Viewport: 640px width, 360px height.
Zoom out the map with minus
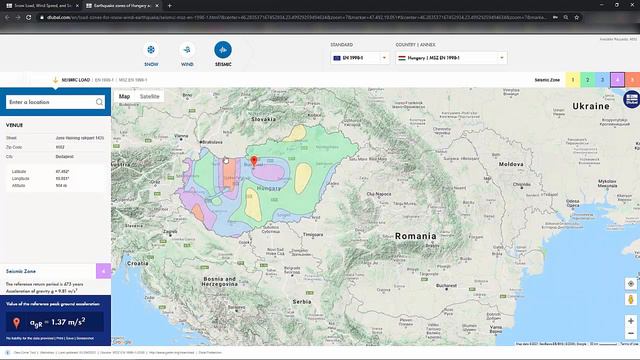[631, 333]
